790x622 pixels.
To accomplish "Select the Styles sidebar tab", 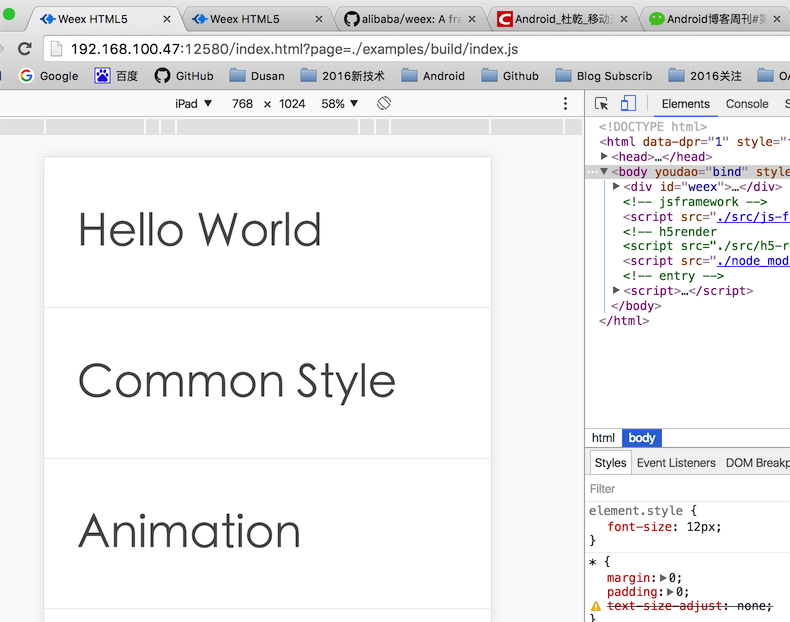I will pyautogui.click(x=610, y=463).
